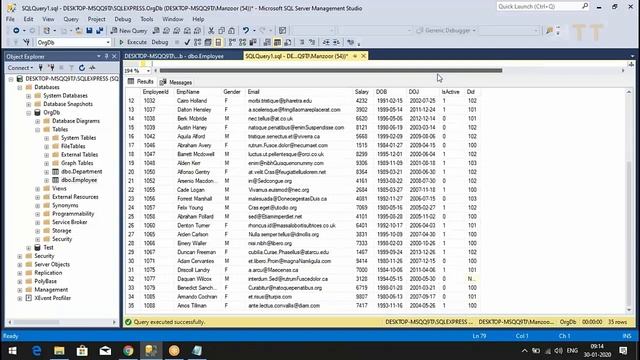This screenshot has width=640, height=360.
Task: Click the Disconnect plug icon
Action: 51,68
